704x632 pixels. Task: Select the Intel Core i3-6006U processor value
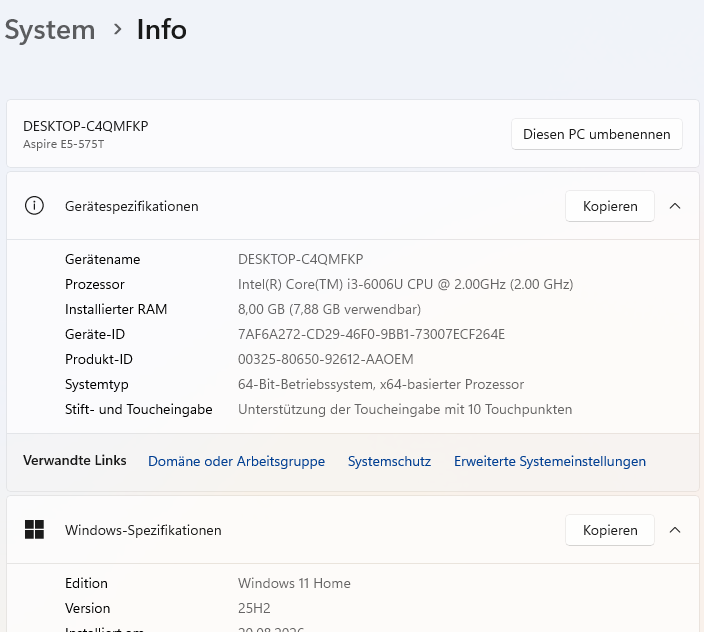tap(405, 285)
